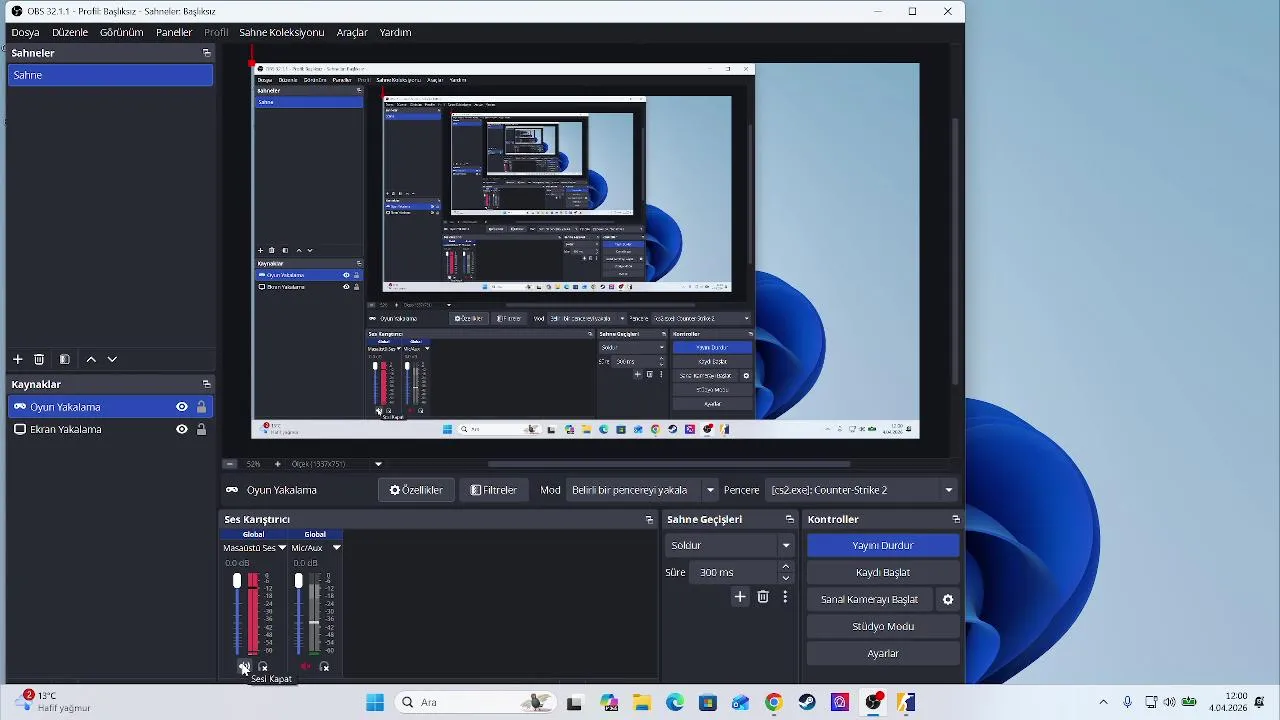The image size is (1280, 720).
Task: Open the Sahne Koleksiyonu menu
Action: (x=282, y=32)
